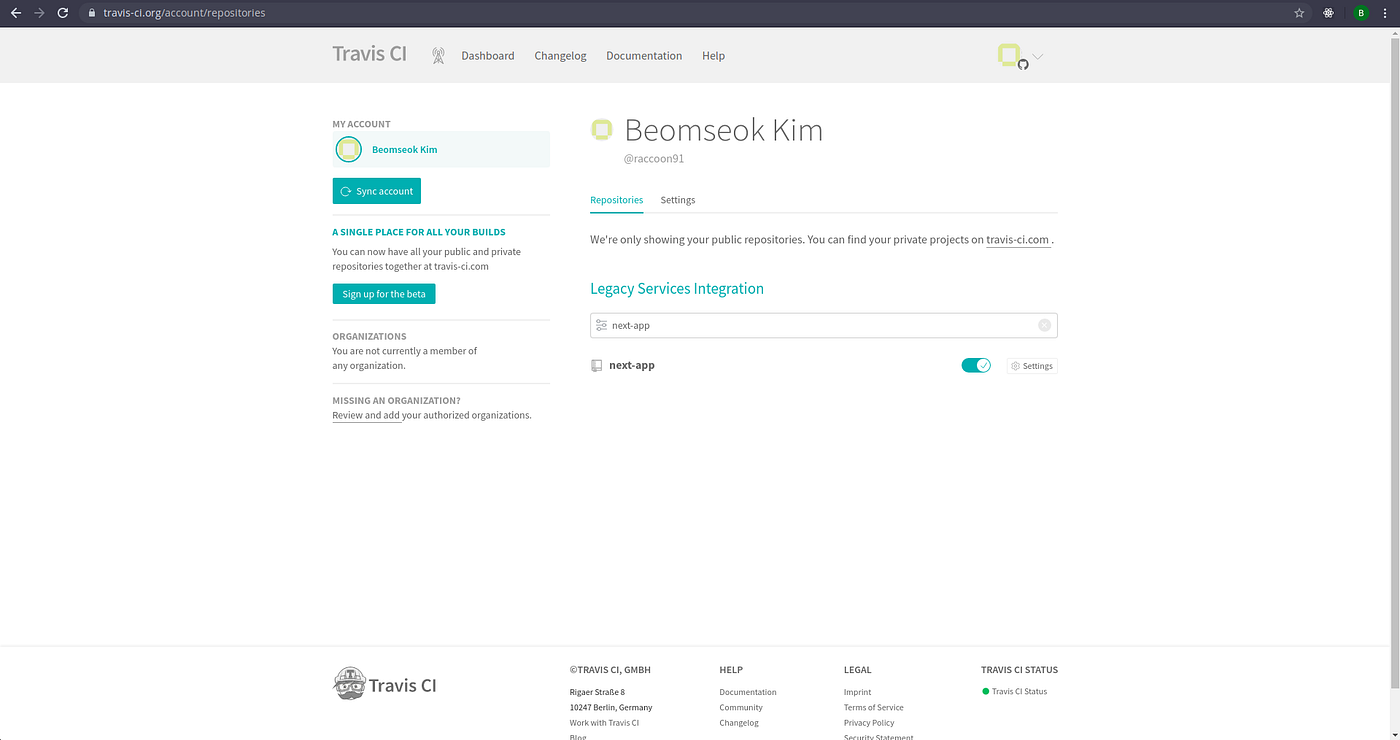Click the Travis CI logo in the header
1400x740 pixels.
369,54
